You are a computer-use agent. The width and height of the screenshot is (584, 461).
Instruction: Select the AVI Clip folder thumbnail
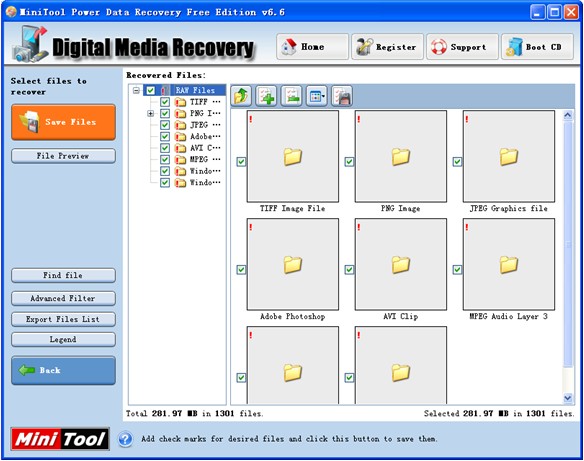click(x=401, y=264)
